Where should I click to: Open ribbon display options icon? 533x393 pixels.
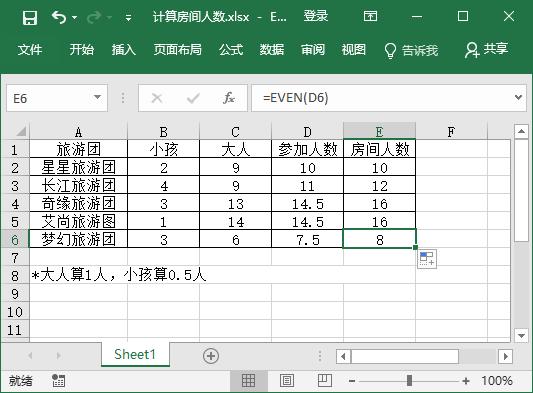(370, 16)
